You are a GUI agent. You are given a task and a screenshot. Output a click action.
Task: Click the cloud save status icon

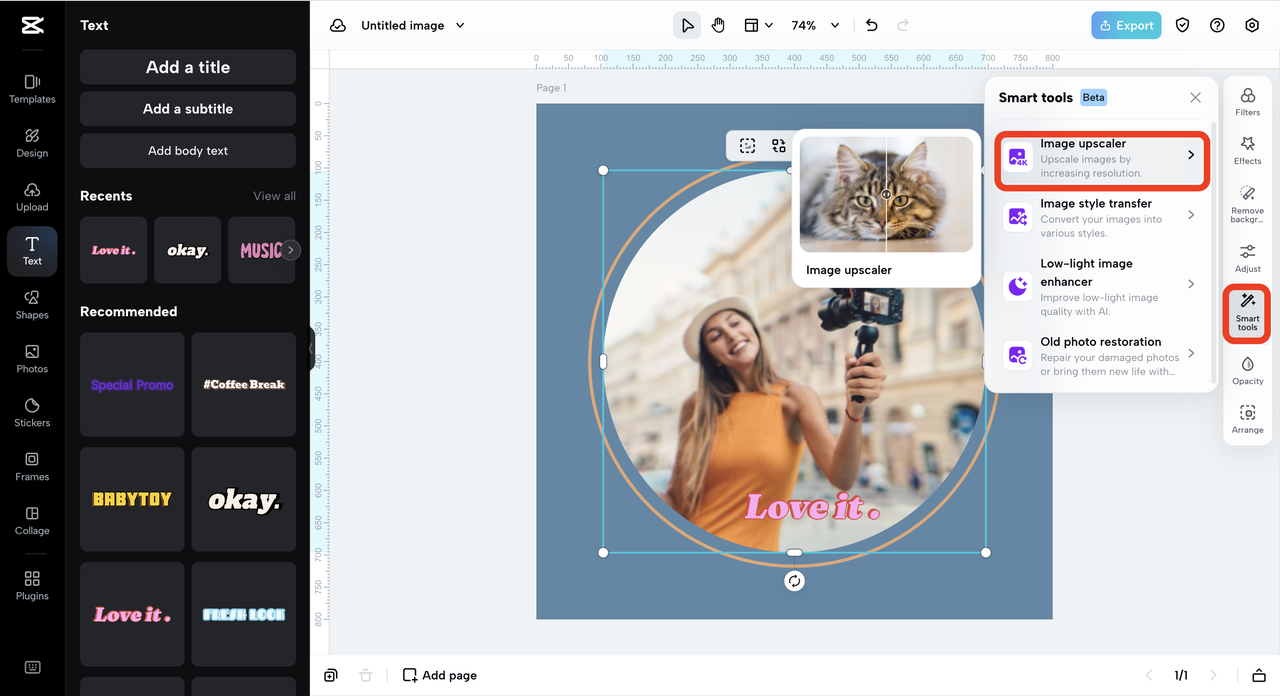click(x=338, y=25)
